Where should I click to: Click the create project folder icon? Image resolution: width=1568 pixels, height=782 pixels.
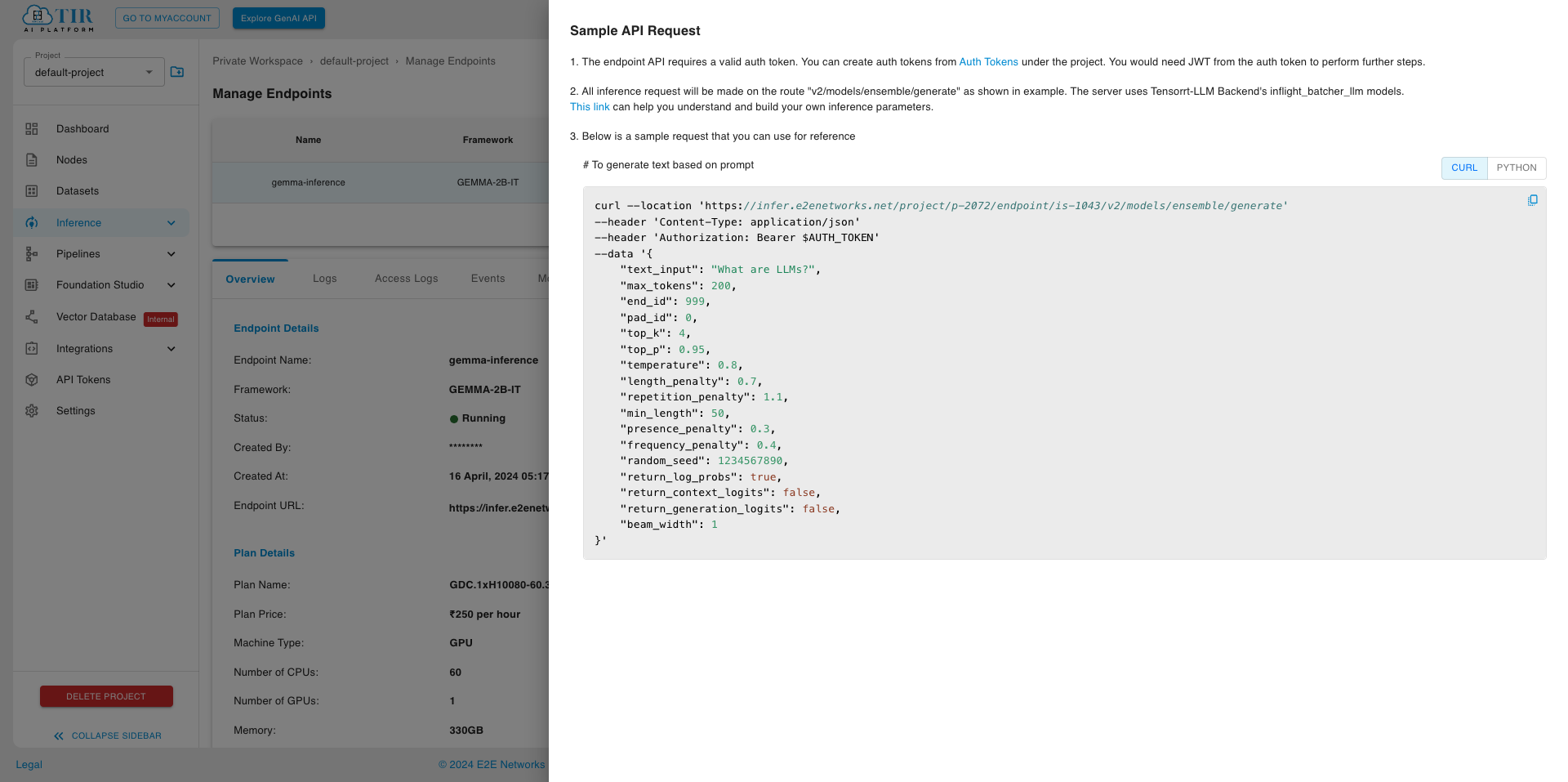pos(177,72)
